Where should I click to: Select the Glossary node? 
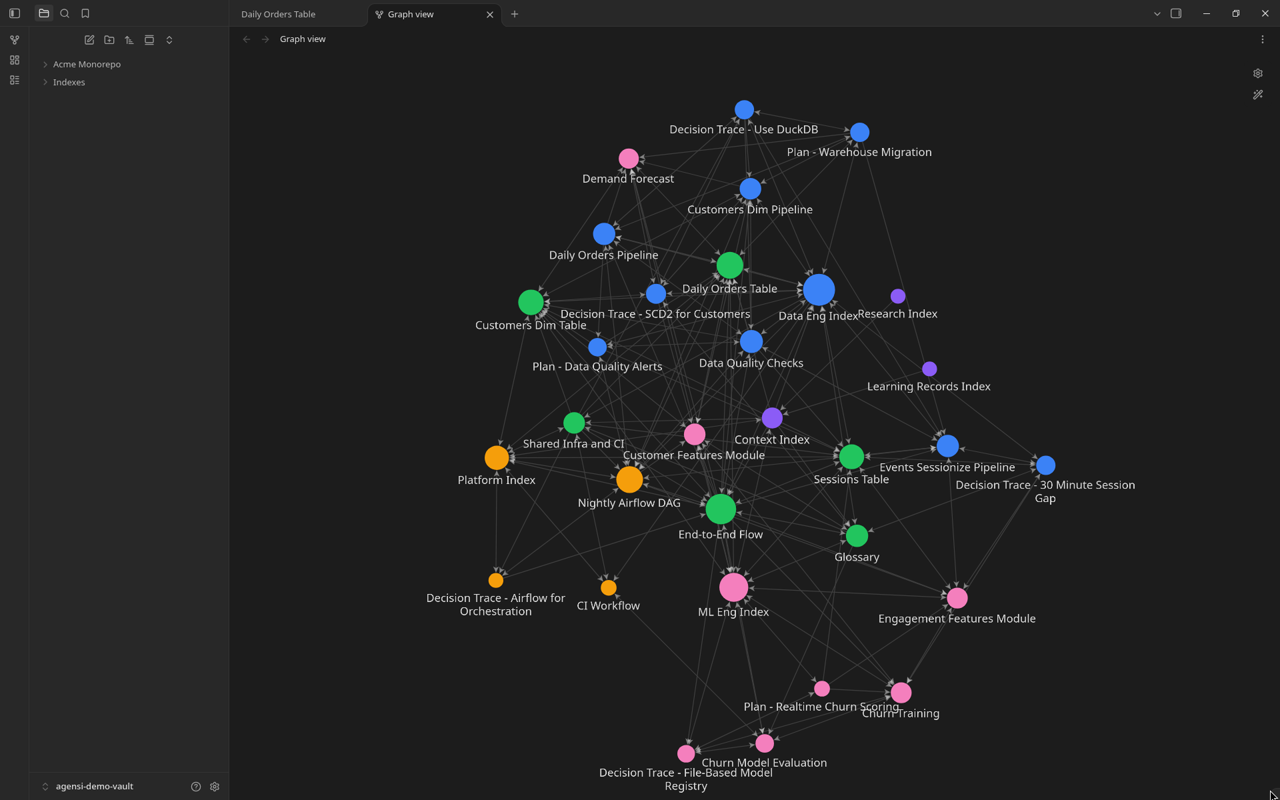click(x=857, y=535)
